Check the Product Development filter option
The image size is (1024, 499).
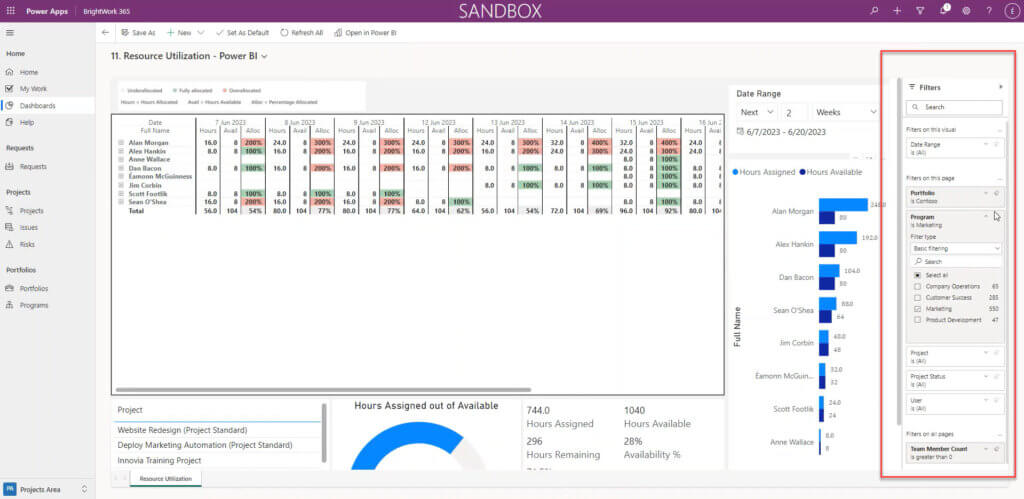click(x=918, y=320)
